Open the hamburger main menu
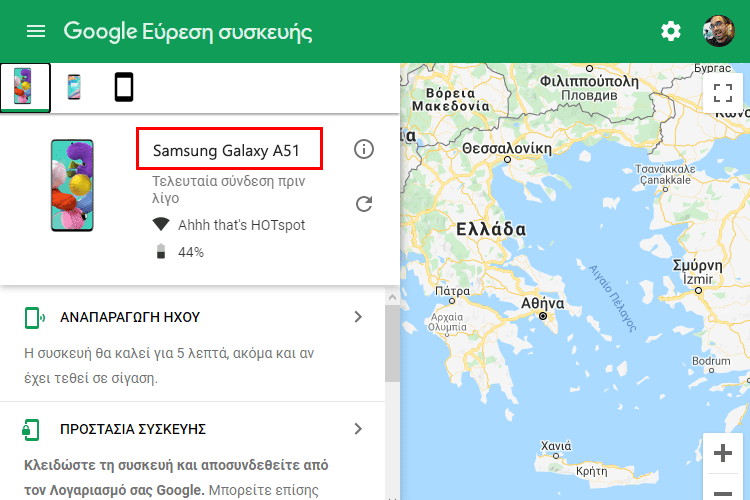 pyautogui.click(x=36, y=32)
